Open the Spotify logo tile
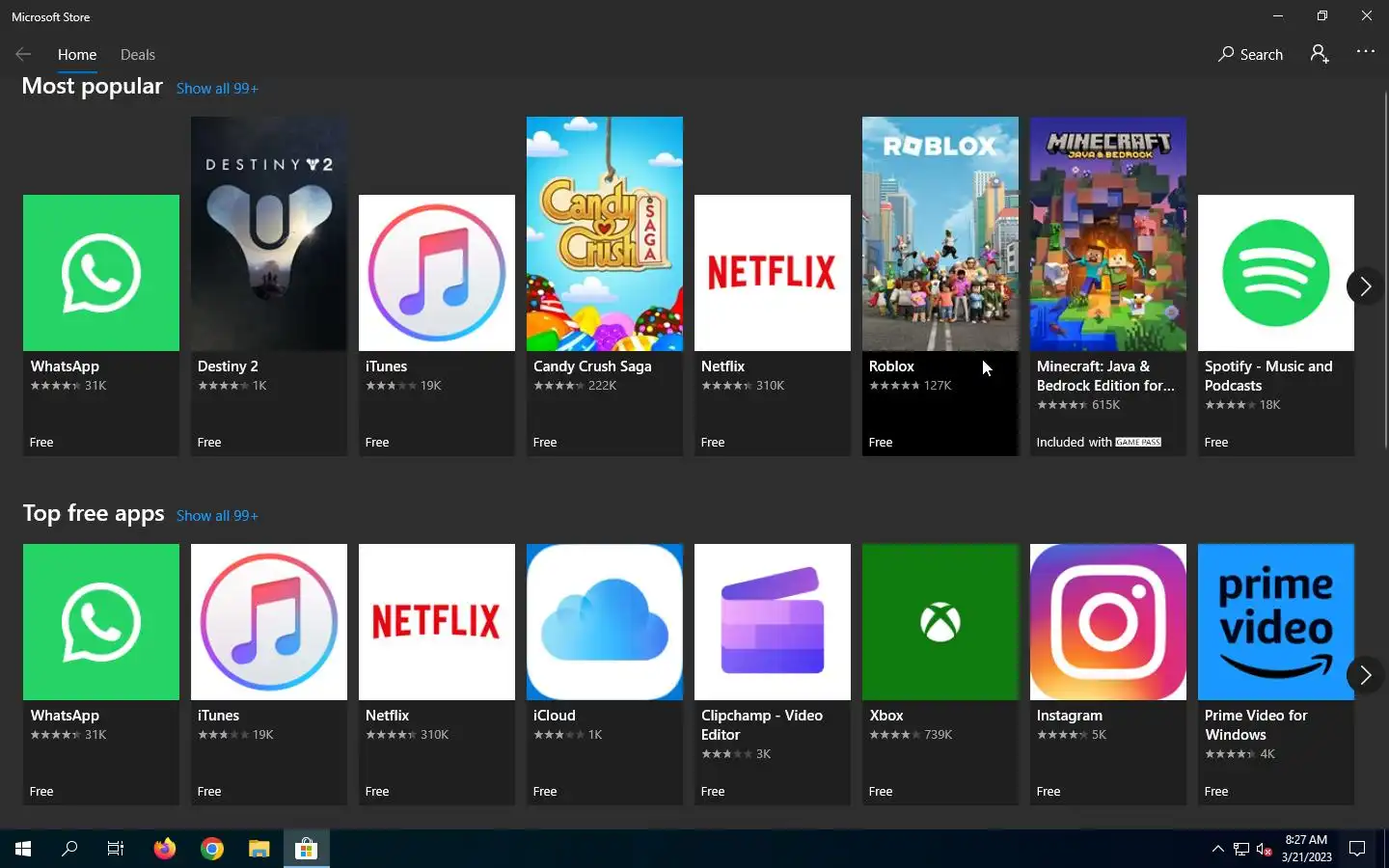The width and height of the screenshot is (1389, 868). pos(1276,273)
